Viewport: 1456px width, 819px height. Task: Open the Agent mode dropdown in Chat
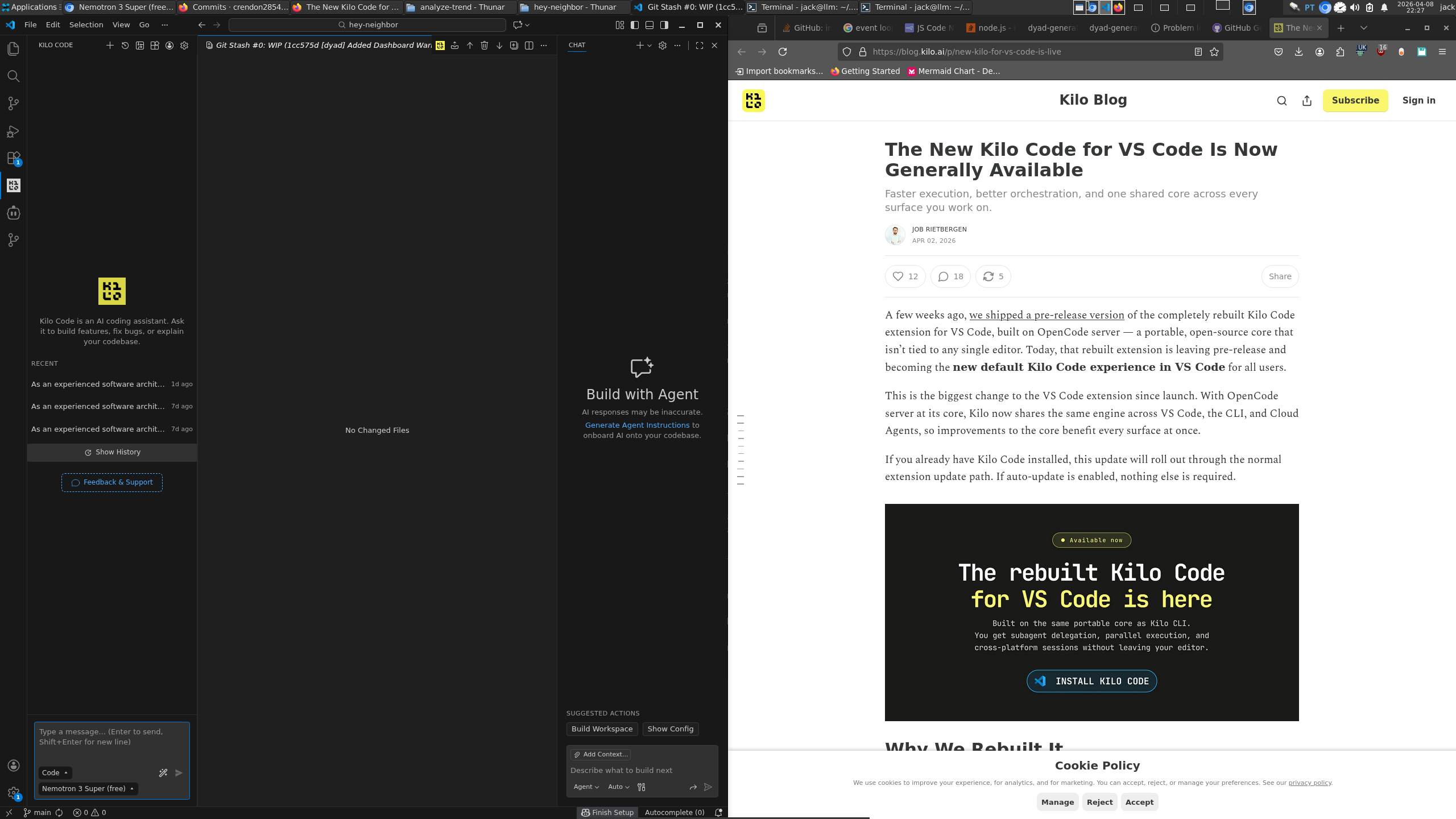pos(586,787)
